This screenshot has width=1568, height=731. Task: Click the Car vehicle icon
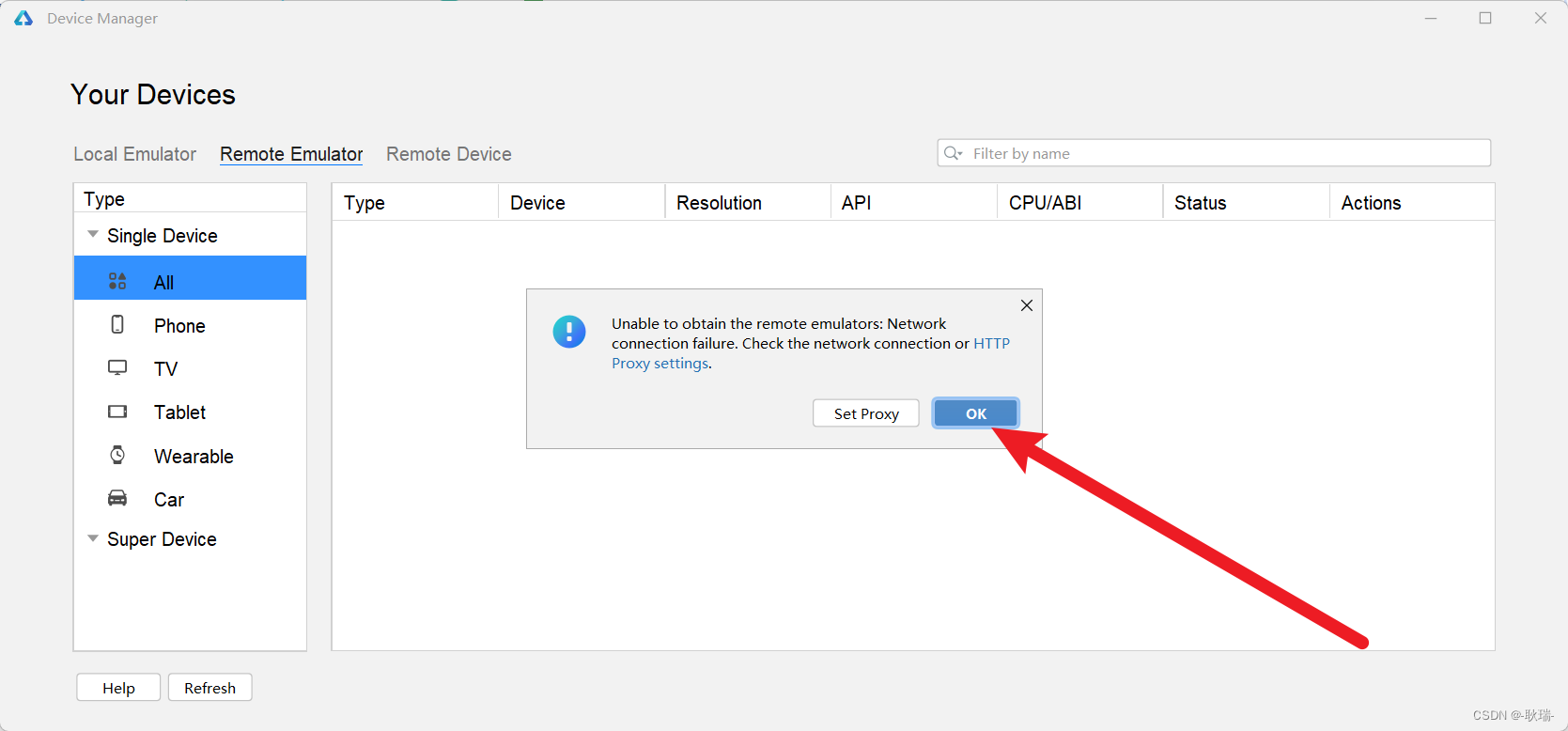(x=117, y=498)
